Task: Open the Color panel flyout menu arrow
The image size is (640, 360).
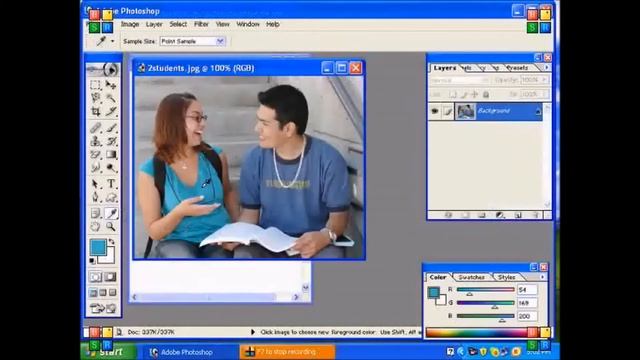Action: point(542,277)
